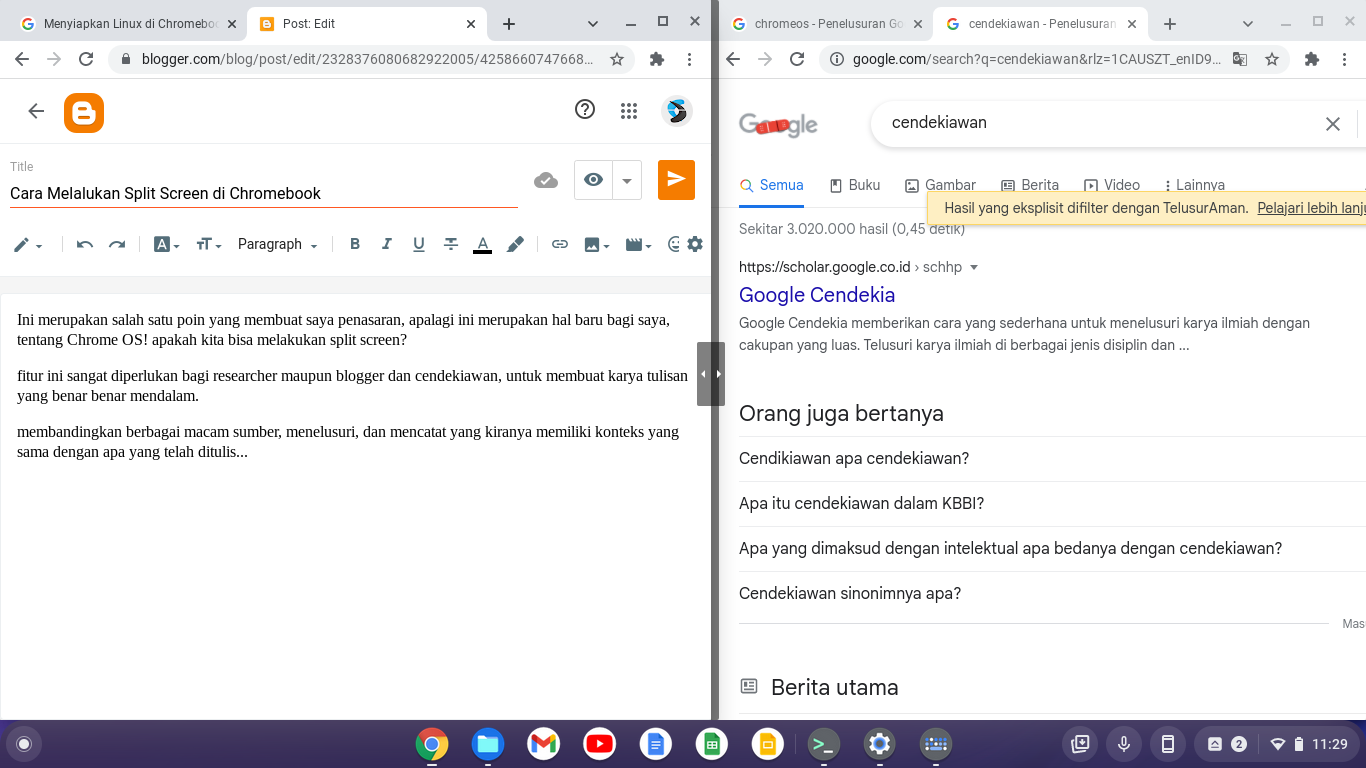
Task: Redo the edit in Blogger toolbar
Action: [x=117, y=244]
